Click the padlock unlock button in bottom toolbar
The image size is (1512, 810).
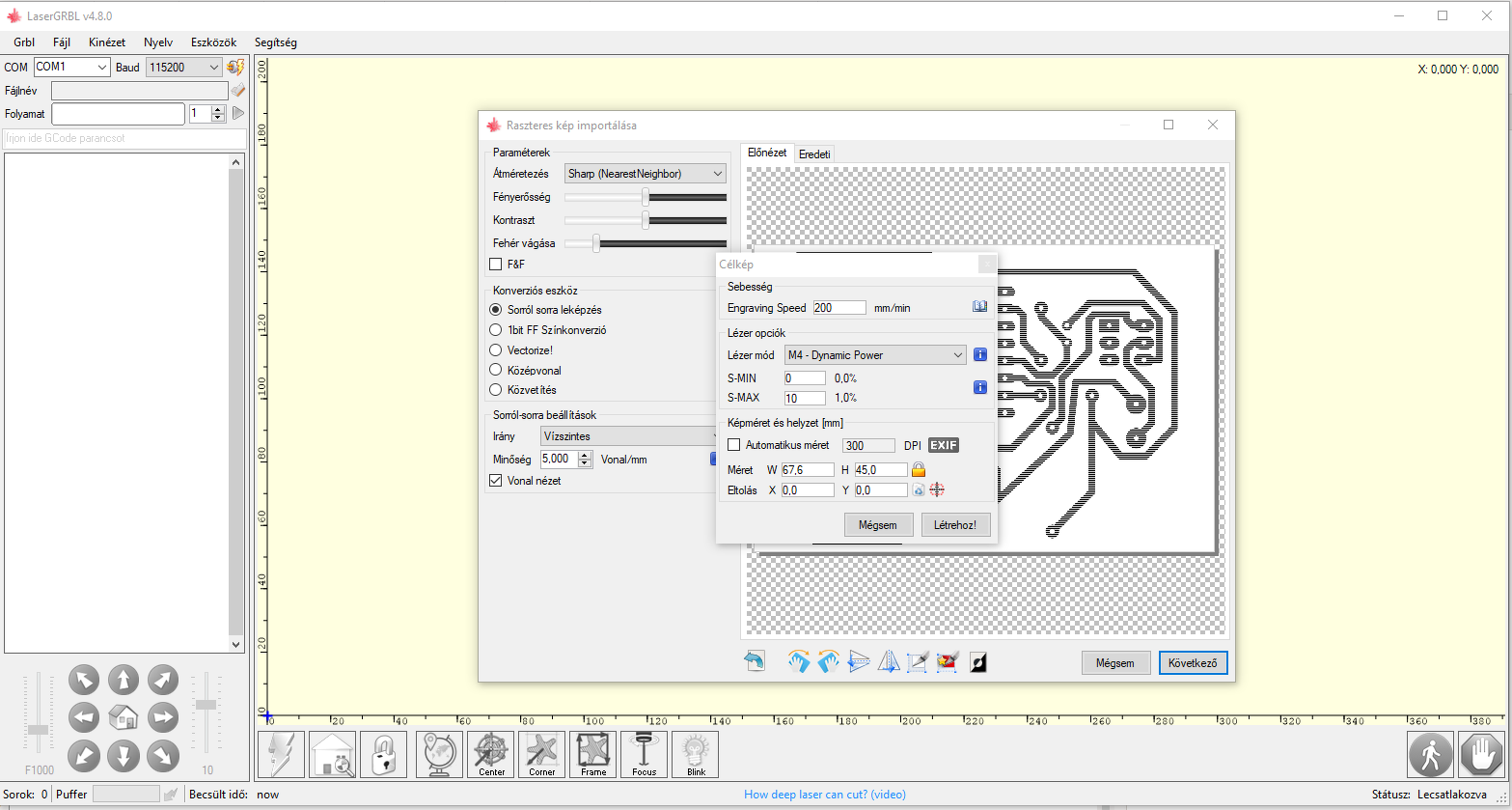tap(384, 754)
